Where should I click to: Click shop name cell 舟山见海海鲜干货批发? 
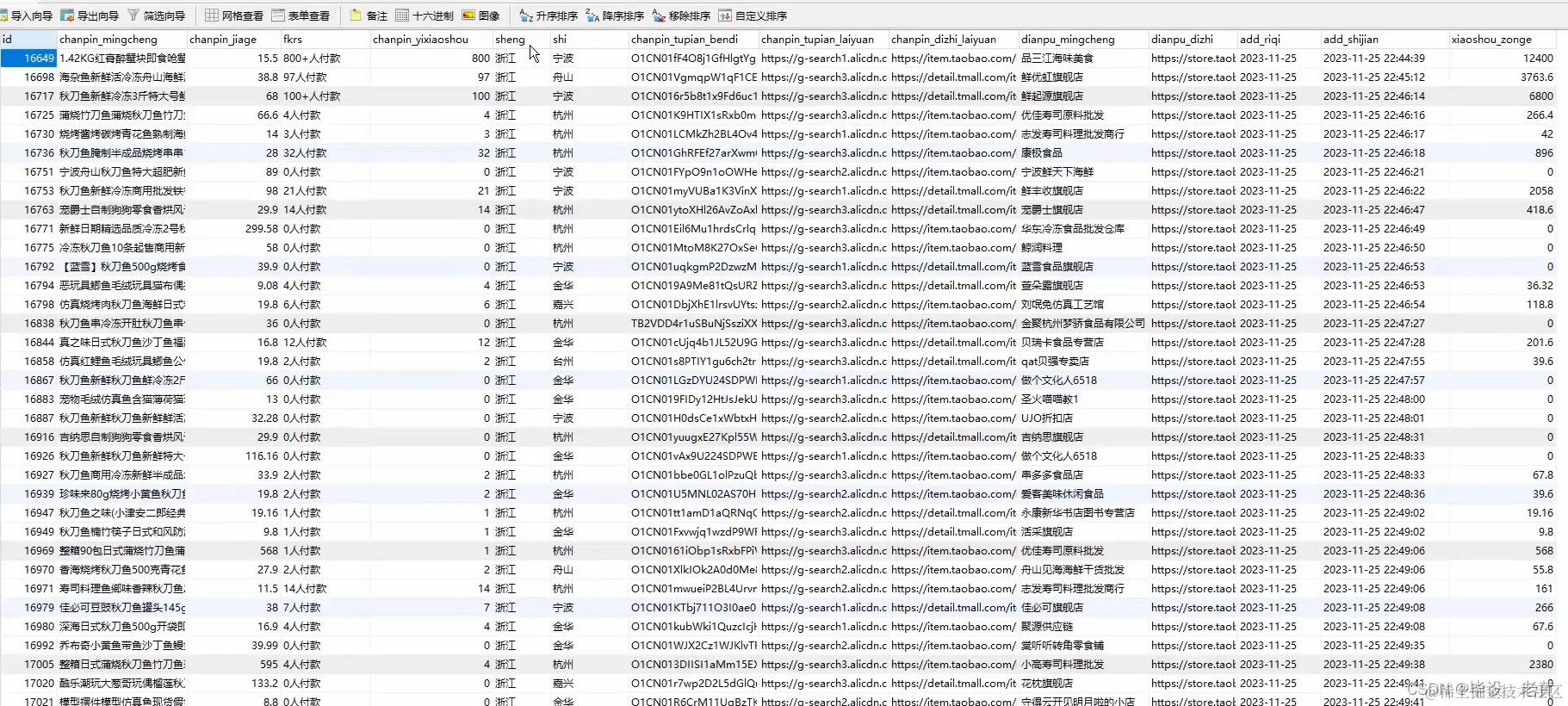(1083, 569)
